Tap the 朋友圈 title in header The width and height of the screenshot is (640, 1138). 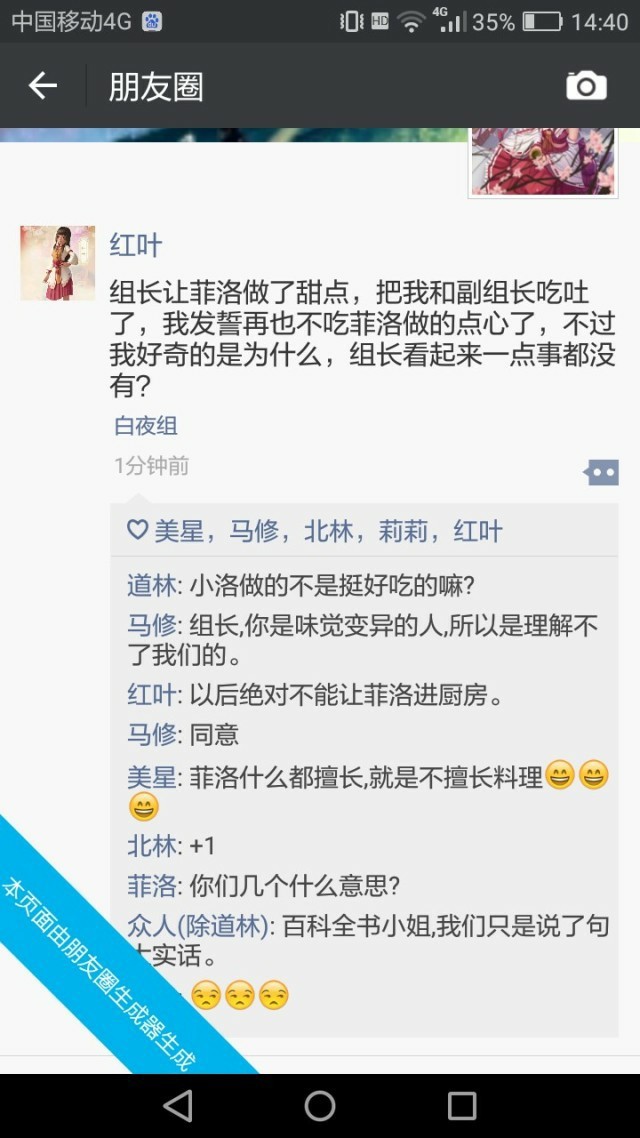(x=156, y=86)
